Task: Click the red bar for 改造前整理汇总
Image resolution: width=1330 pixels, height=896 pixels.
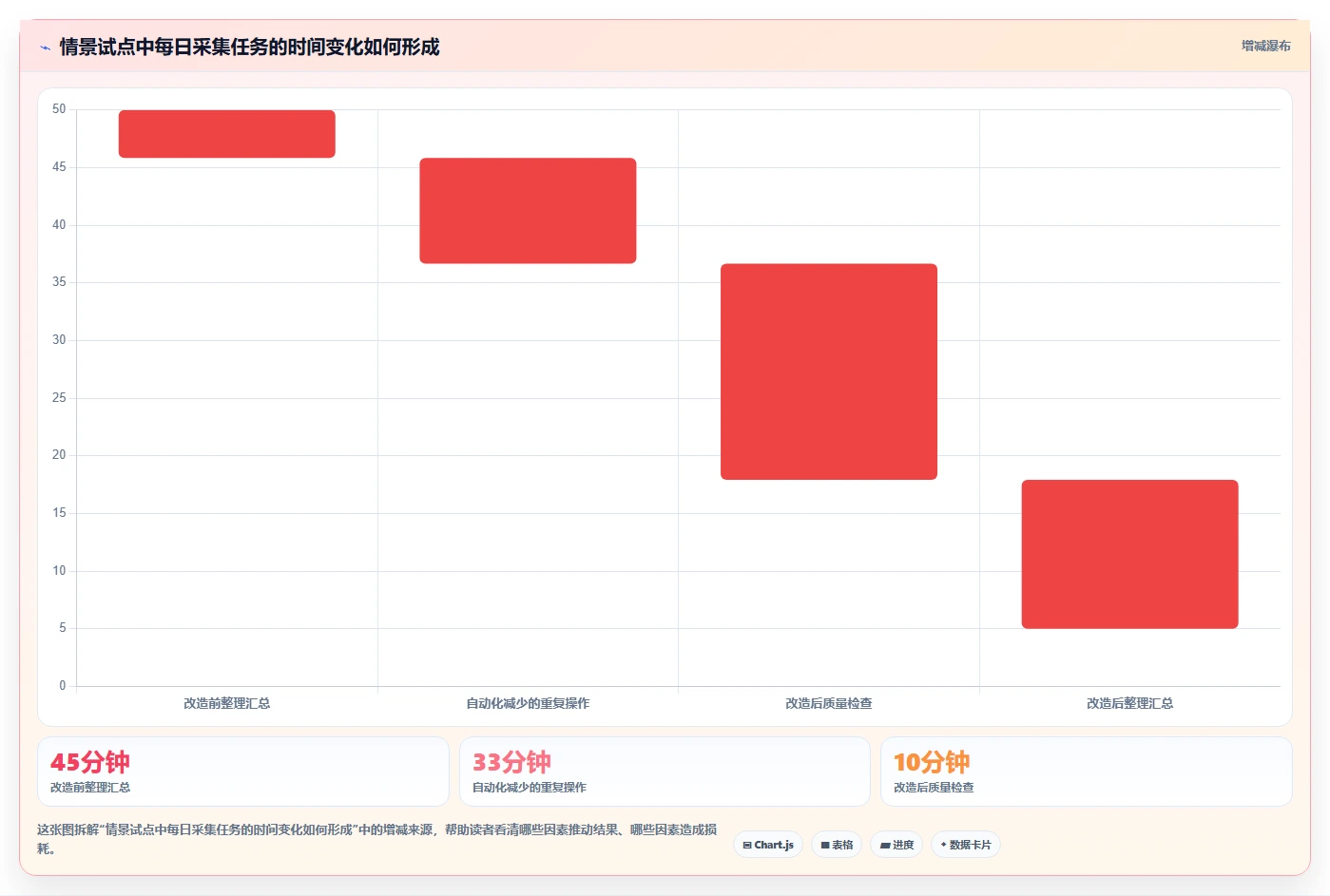Action: pyautogui.click(x=226, y=134)
